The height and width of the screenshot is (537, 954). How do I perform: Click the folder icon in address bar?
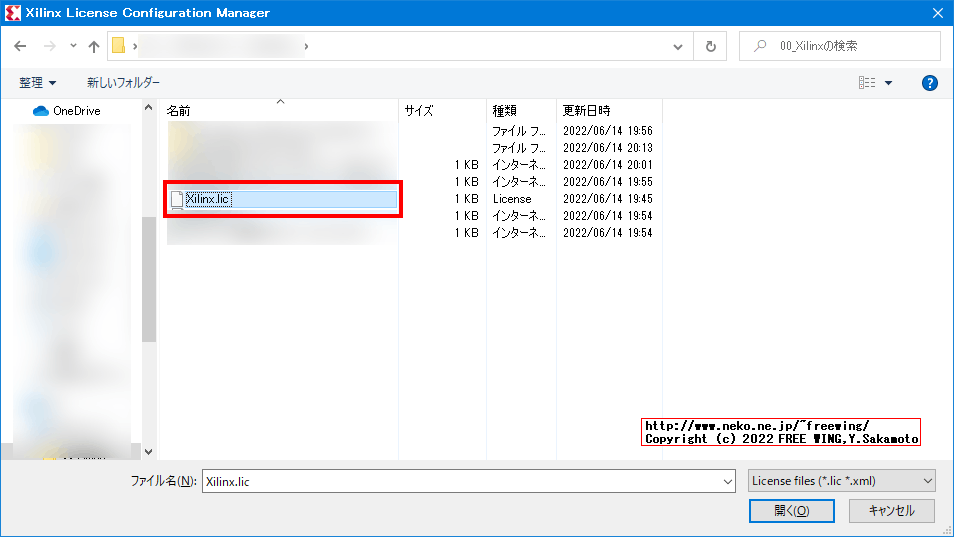119,46
